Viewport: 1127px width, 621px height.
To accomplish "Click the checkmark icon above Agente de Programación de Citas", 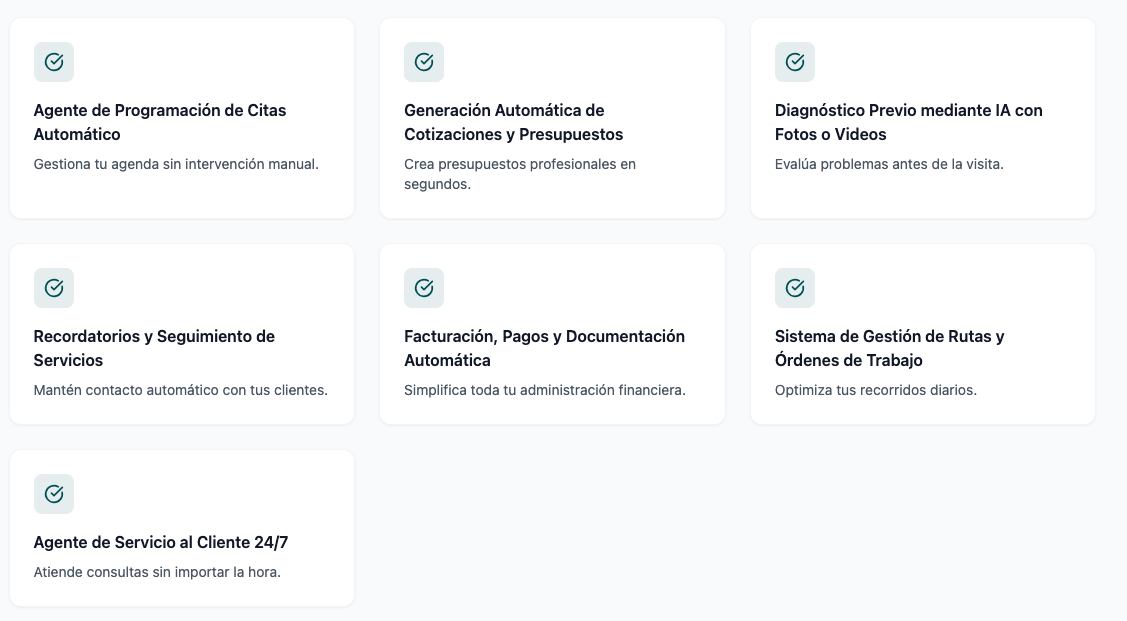I will (x=54, y=62).
